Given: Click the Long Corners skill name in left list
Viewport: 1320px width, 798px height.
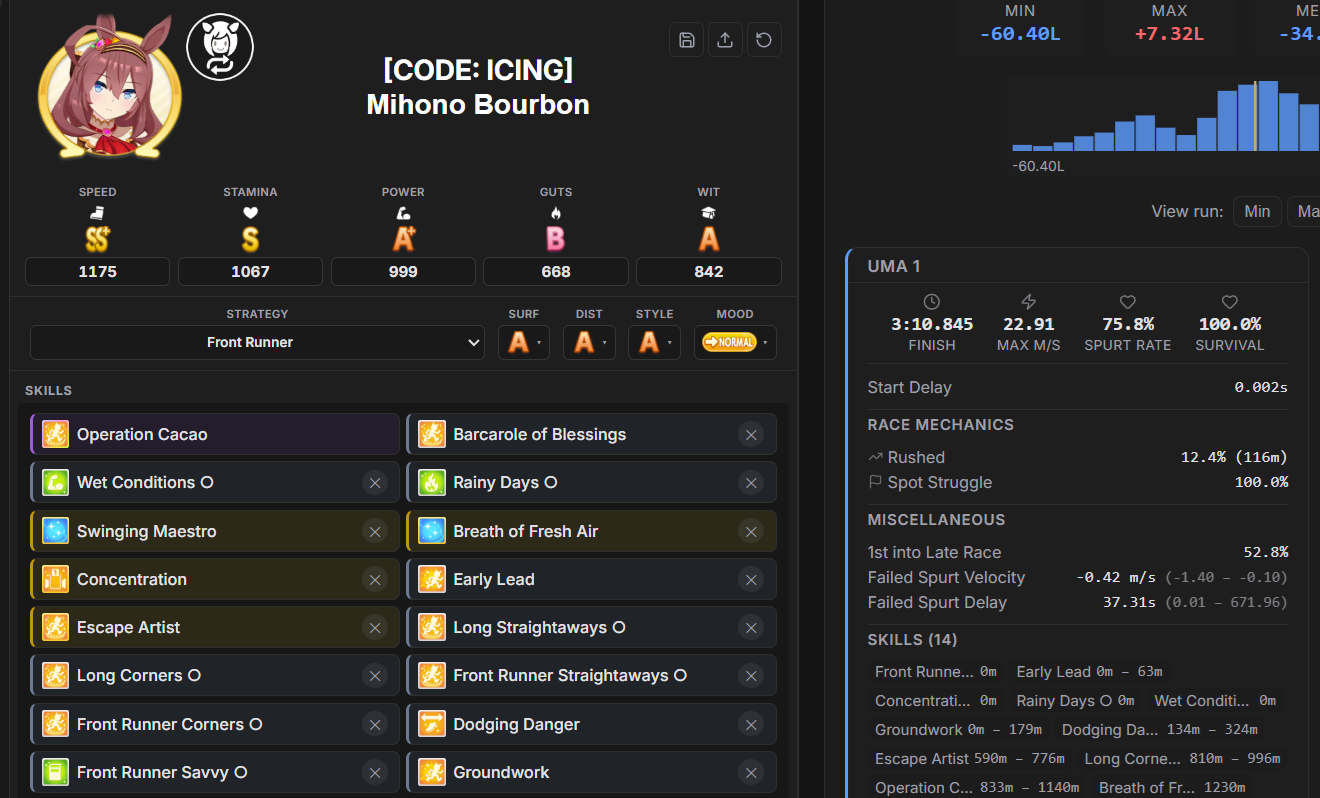Looking at the screenshot, I should (x=139, y=675).
